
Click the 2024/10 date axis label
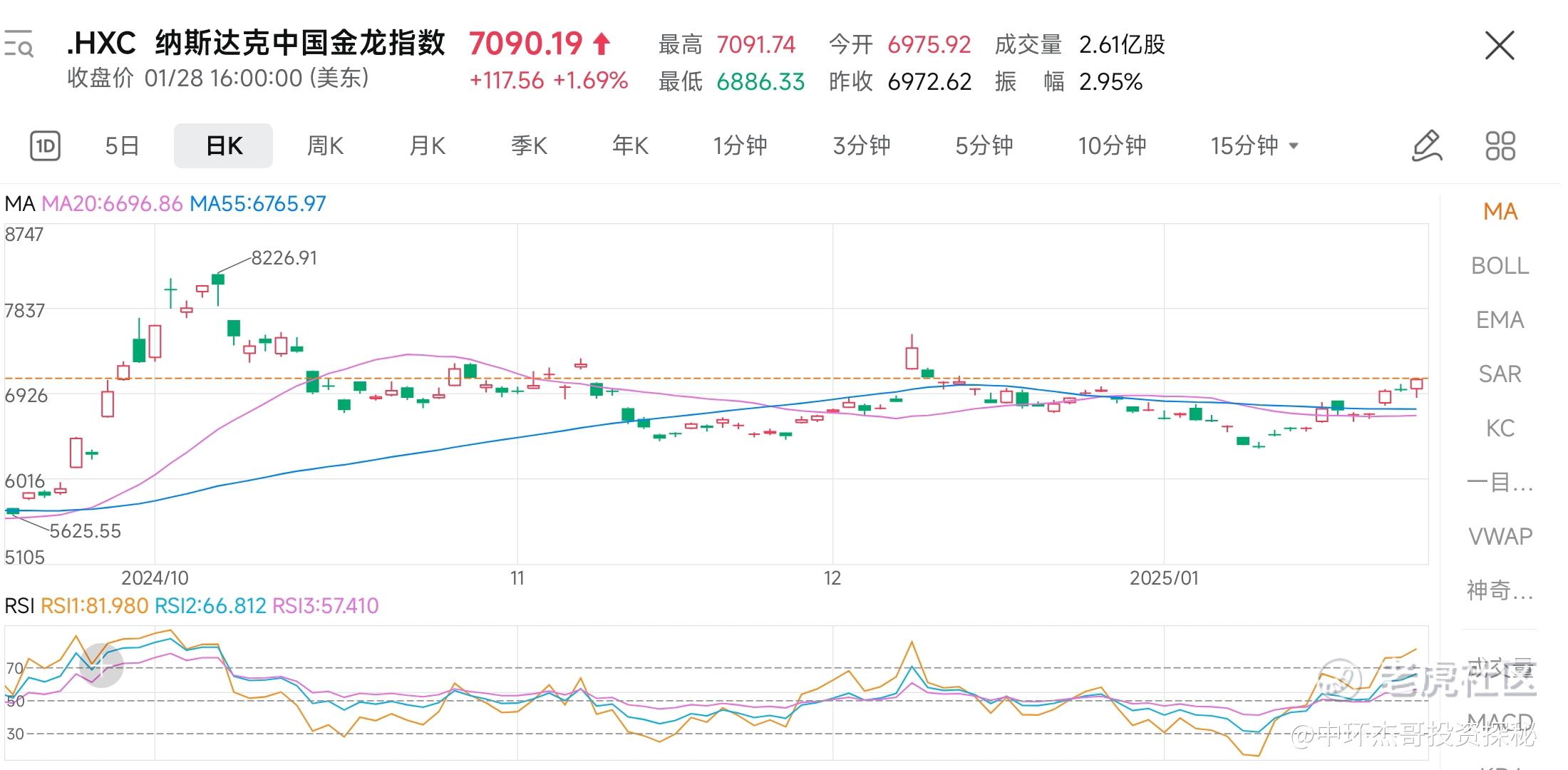tap(155, 578)
